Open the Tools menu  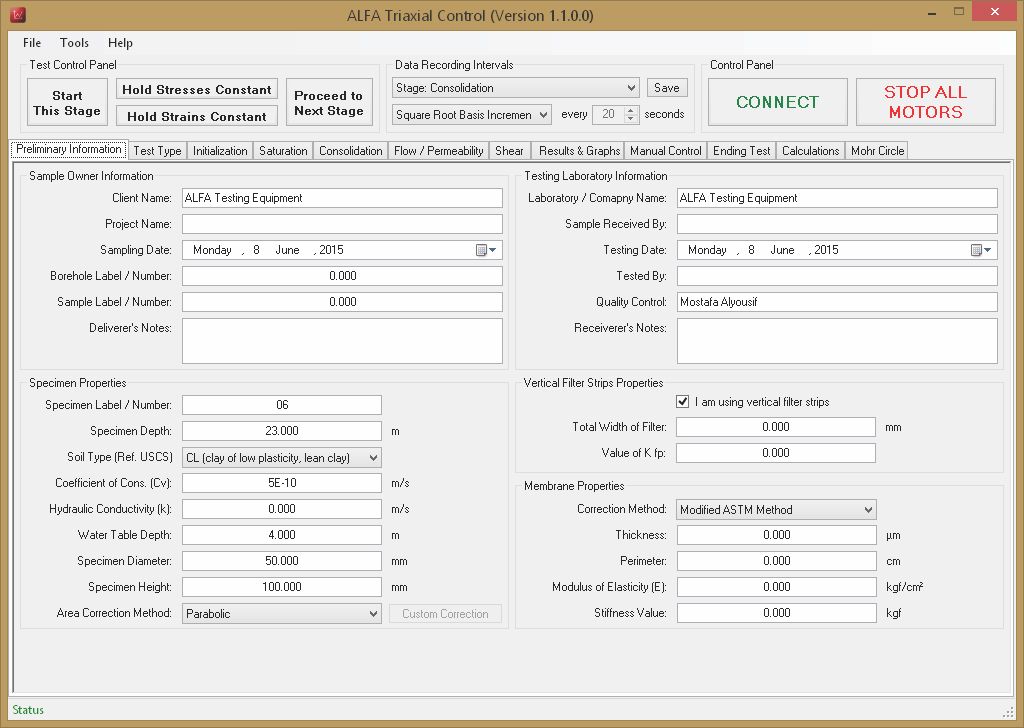point(74,42)
